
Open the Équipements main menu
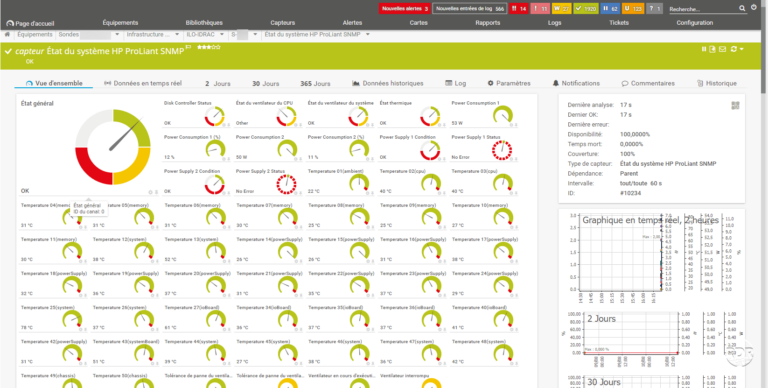(120, 23)
